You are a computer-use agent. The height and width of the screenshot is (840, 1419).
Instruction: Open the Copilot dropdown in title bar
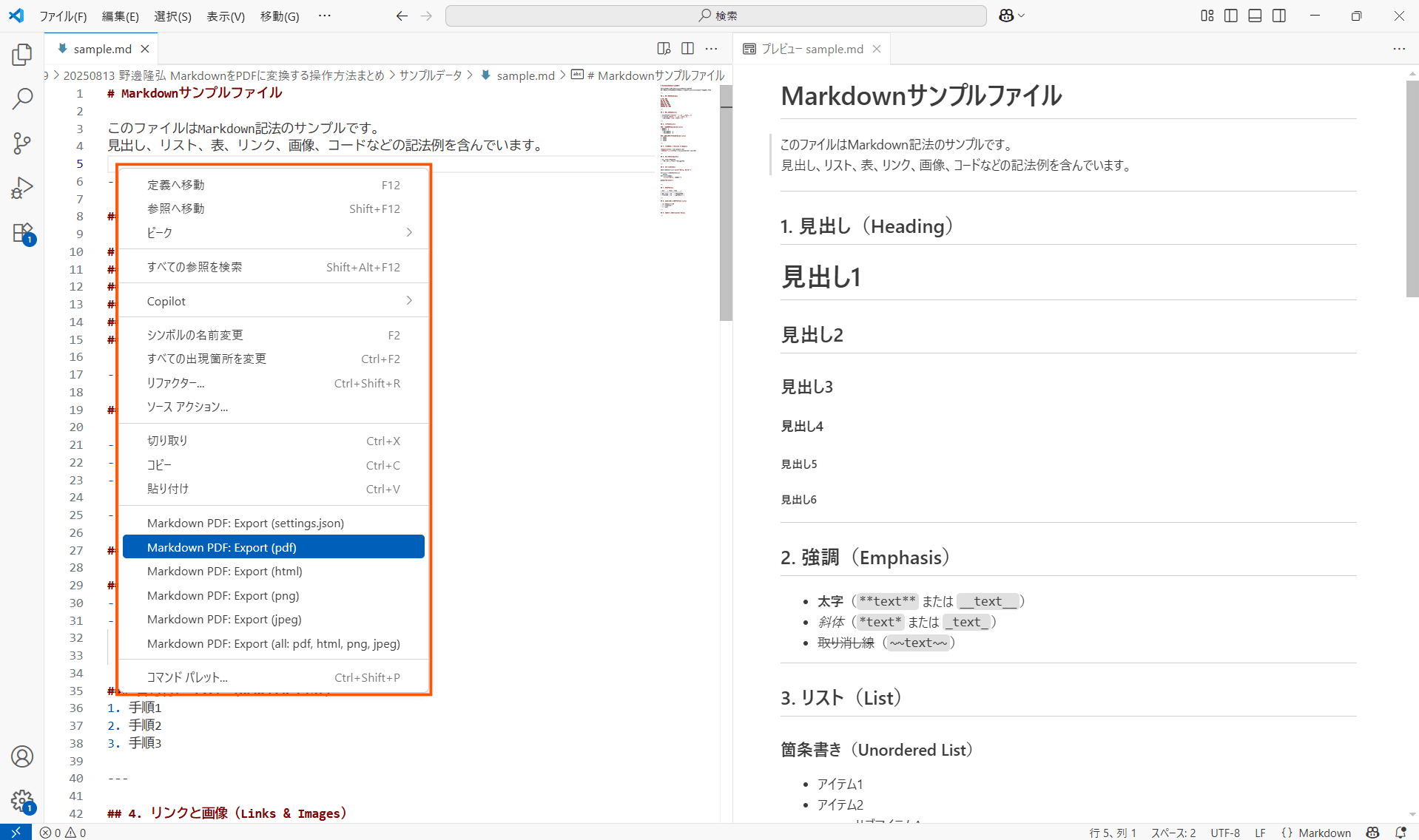point(1011,15)
